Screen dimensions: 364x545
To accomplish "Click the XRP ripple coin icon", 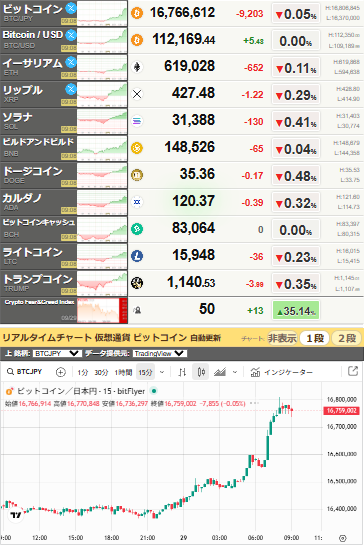I will (x=137, y=94).
